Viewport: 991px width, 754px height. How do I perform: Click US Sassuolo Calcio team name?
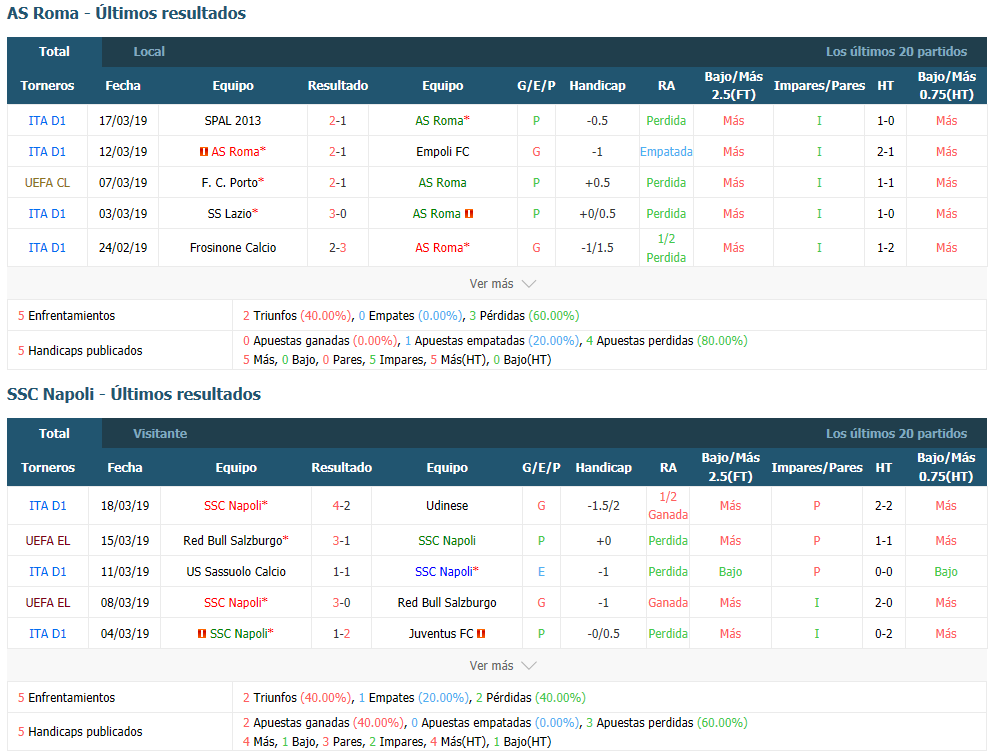coord(236,571)
